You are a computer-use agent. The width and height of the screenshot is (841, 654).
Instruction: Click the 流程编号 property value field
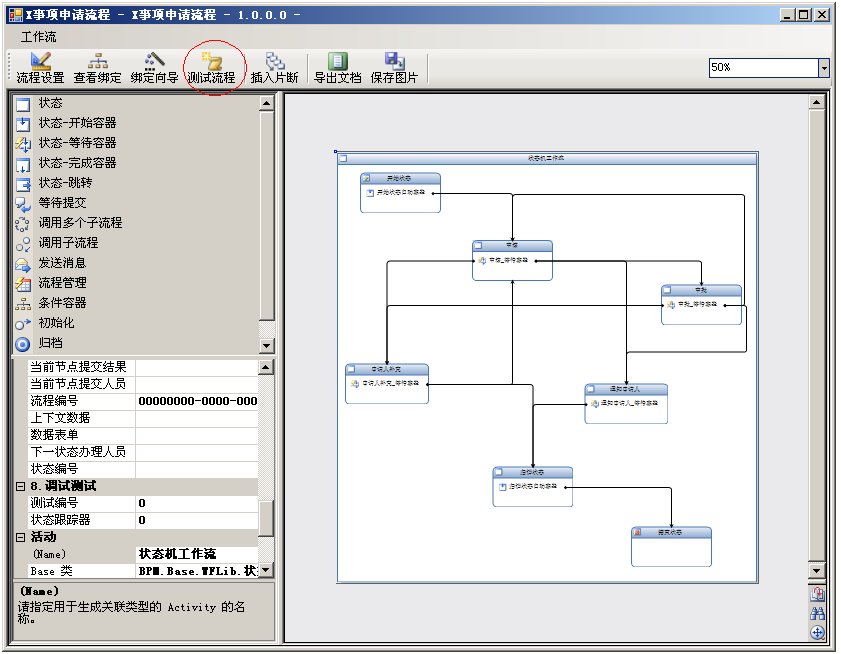point(197,401)
